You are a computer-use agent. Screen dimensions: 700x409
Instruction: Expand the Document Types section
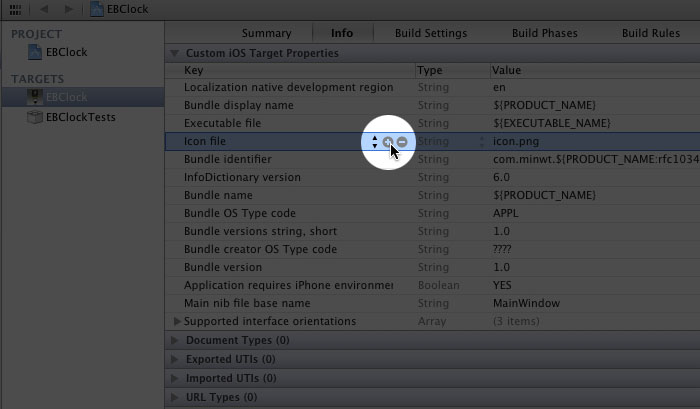point(175,340)
